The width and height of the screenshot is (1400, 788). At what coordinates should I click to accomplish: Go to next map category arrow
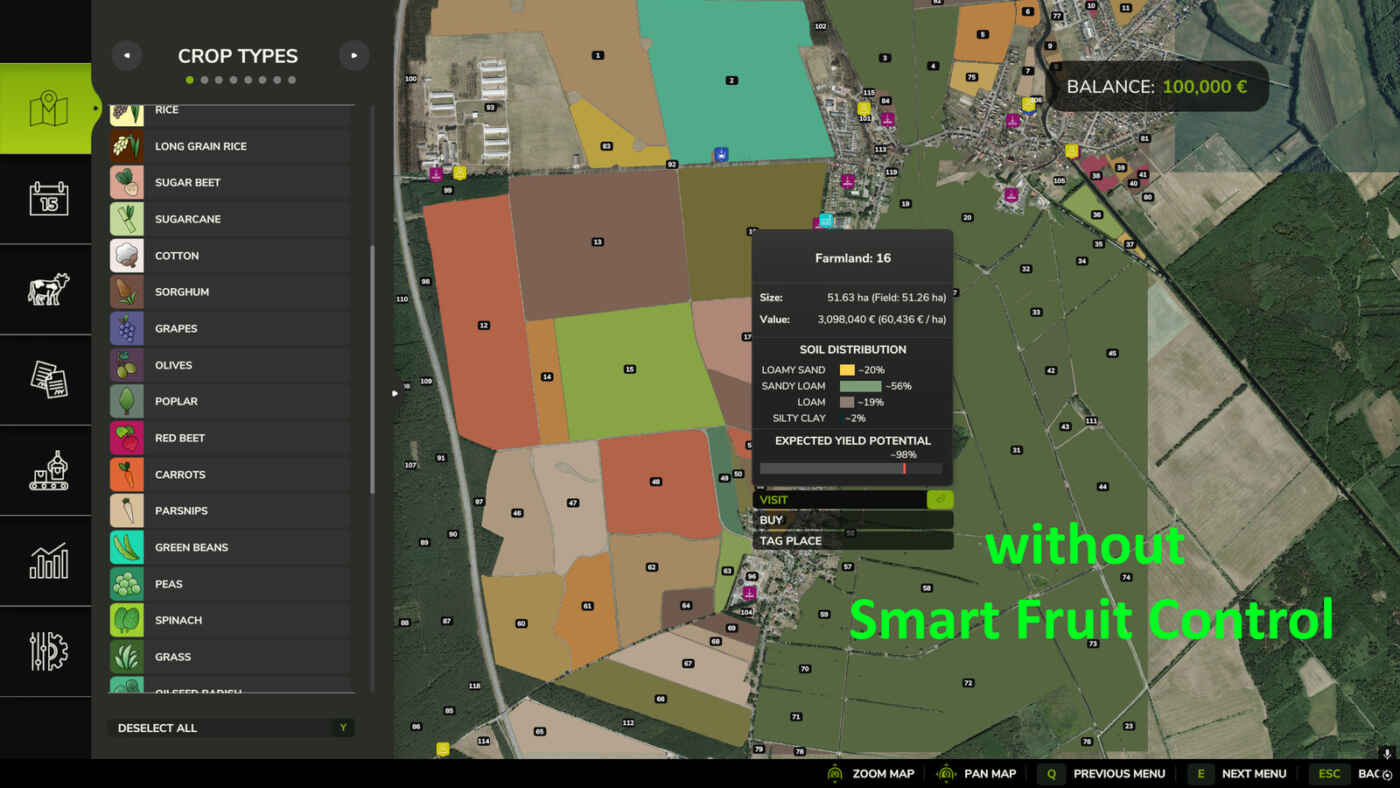pos(354,56)
